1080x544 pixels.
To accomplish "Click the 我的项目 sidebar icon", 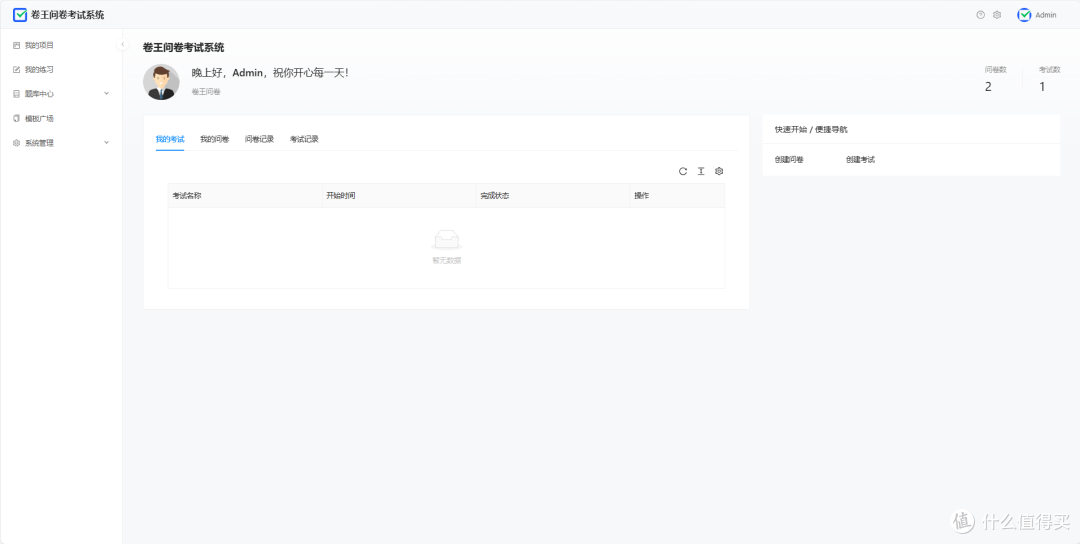I will tap(17, 45).
